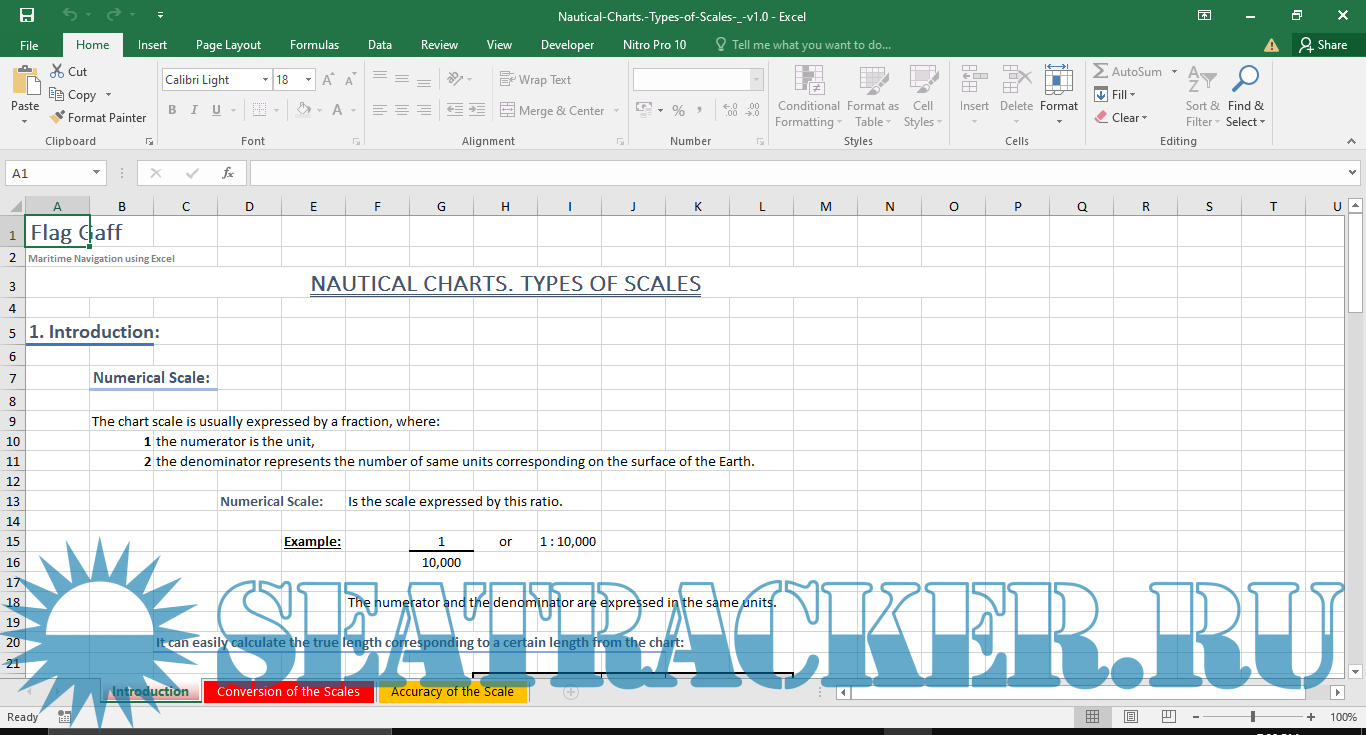Switch to Page Layout view icon

[1130, 717]
